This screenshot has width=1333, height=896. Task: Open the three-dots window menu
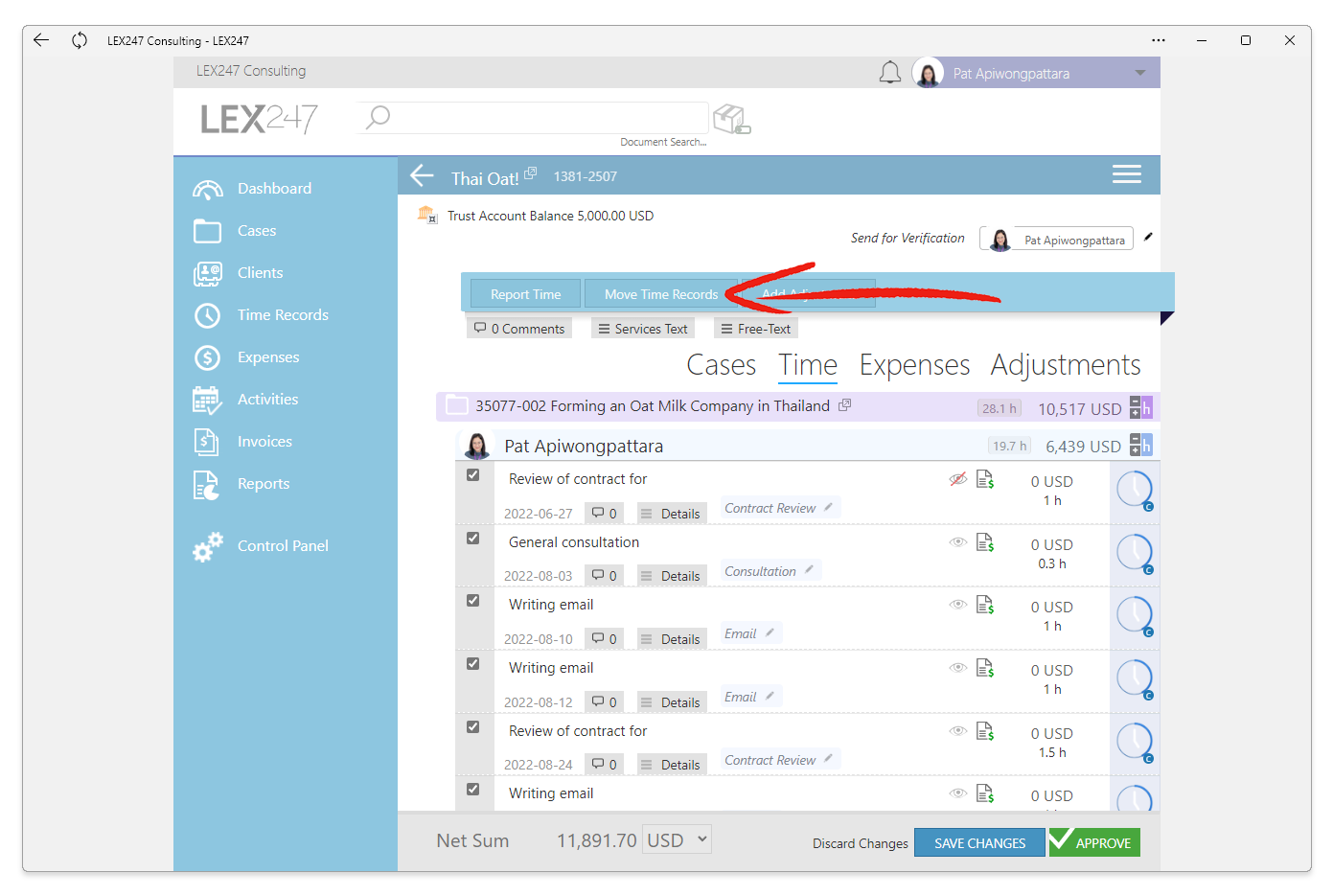click(1159, 40)
